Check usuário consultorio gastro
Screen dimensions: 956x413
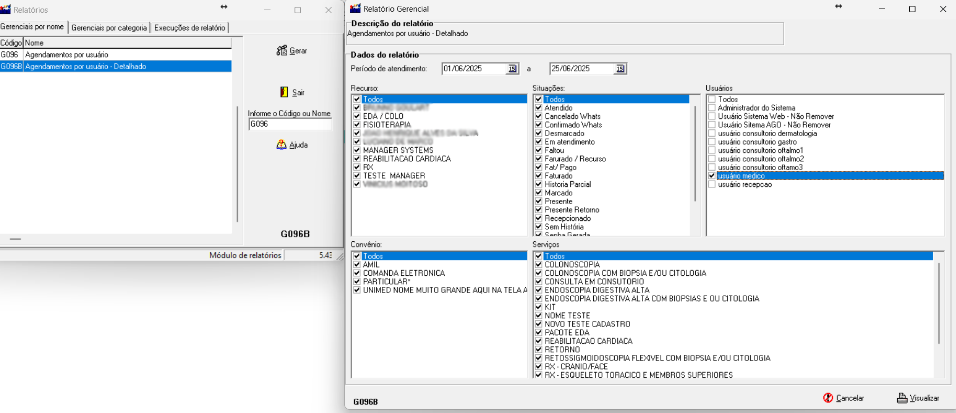(712, 141)
